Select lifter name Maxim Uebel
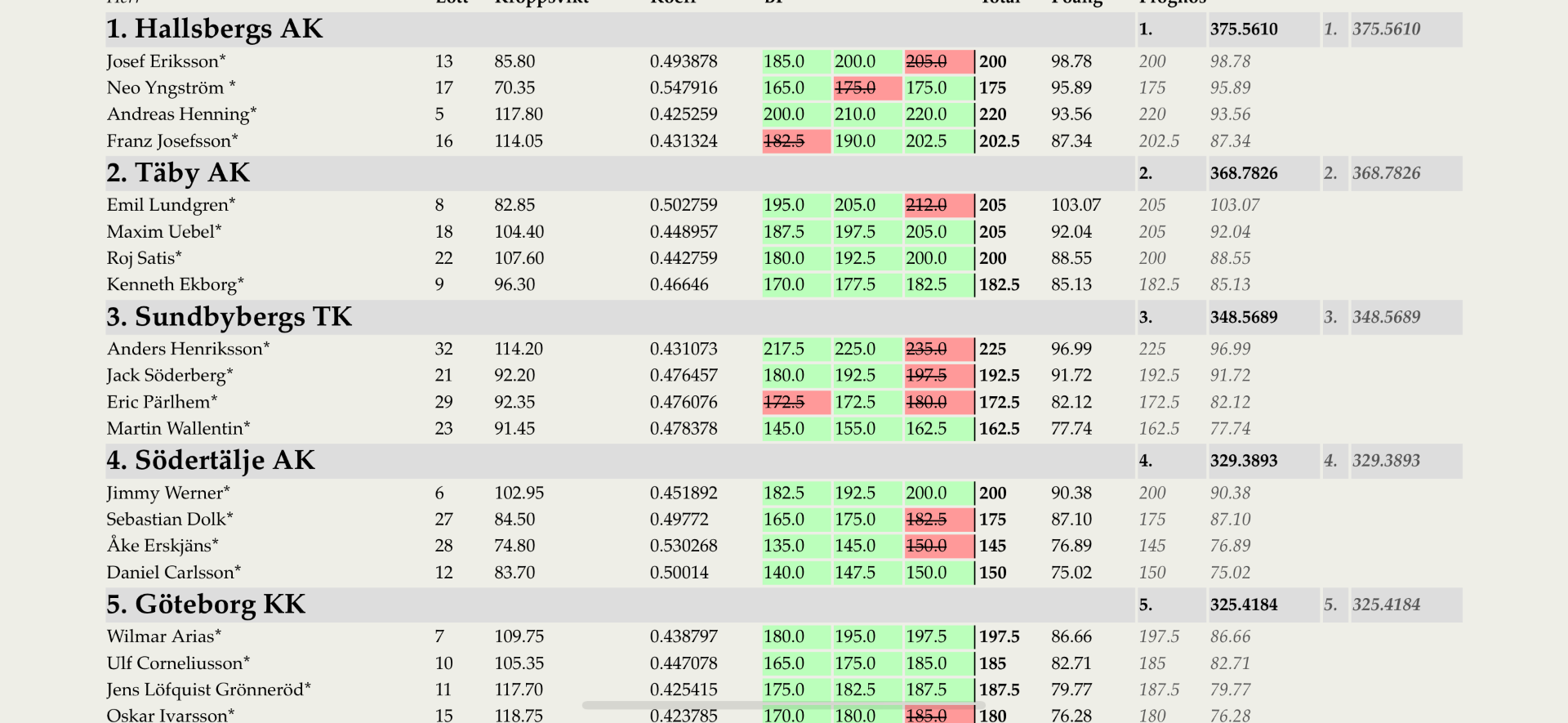The height and width of the screenshot is (723, 1568). tap(164, 232)
